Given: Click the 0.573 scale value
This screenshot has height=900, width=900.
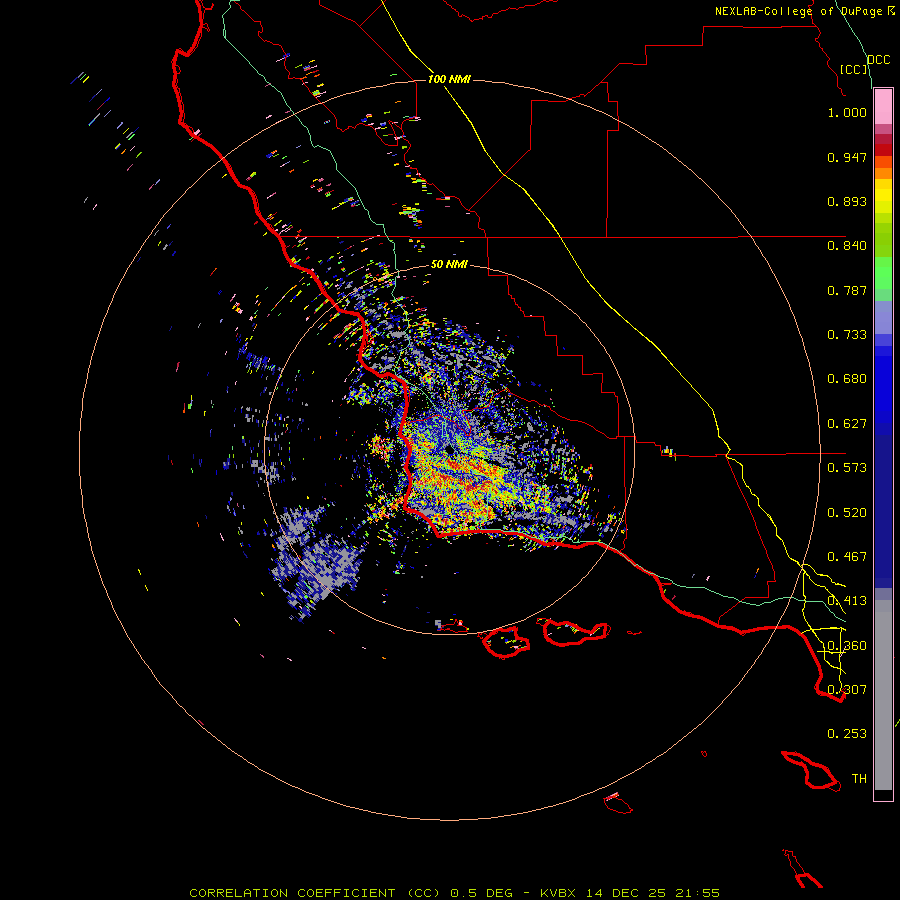Looking at the screenshot, I should (847, 468).
